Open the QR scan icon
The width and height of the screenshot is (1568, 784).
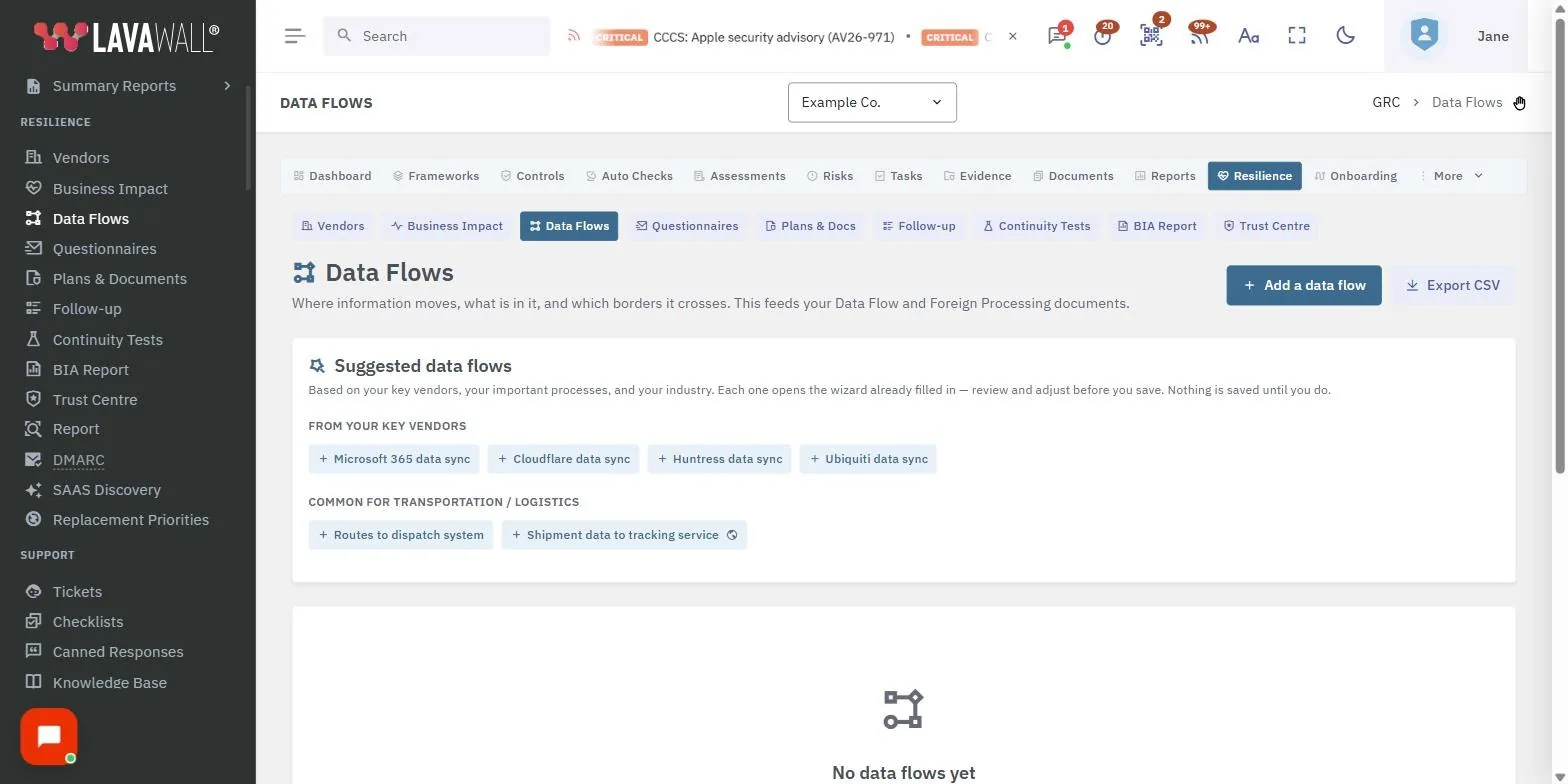[x=1151, y=36]
